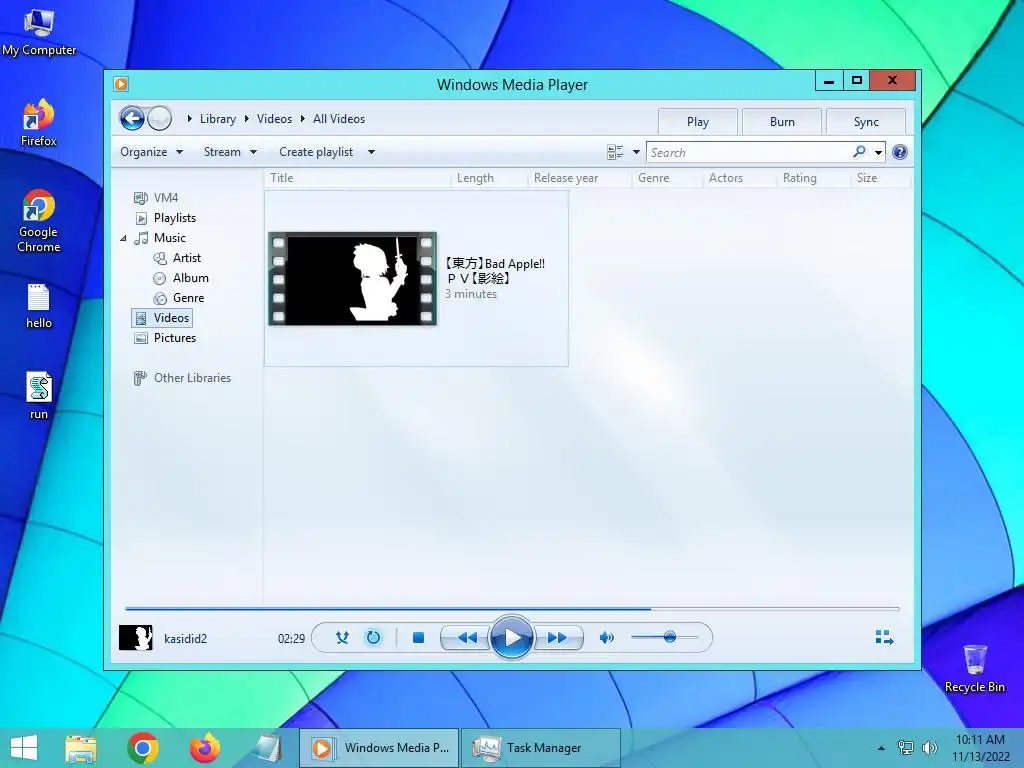Sort by the Genre column header
Viewport: 1024px width, 768px height.
[667, 178]
